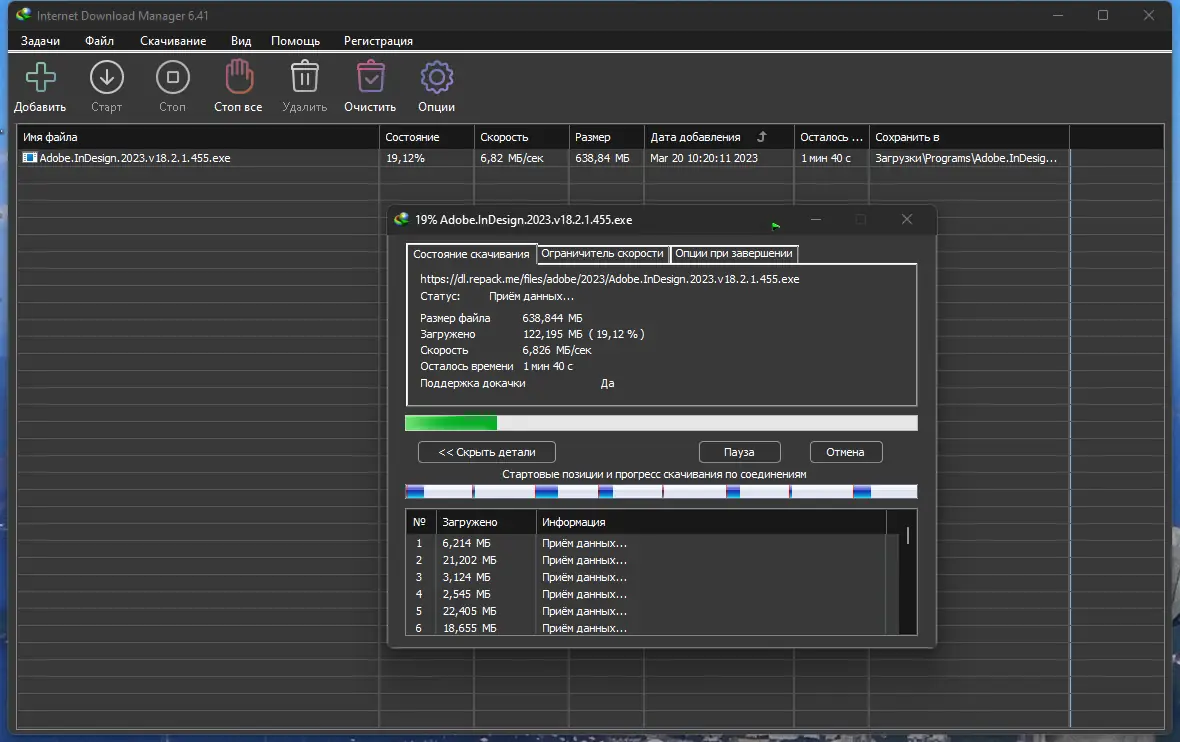Sort by Скорость column header in main list
1180x742 pixels.
(522, 137)
